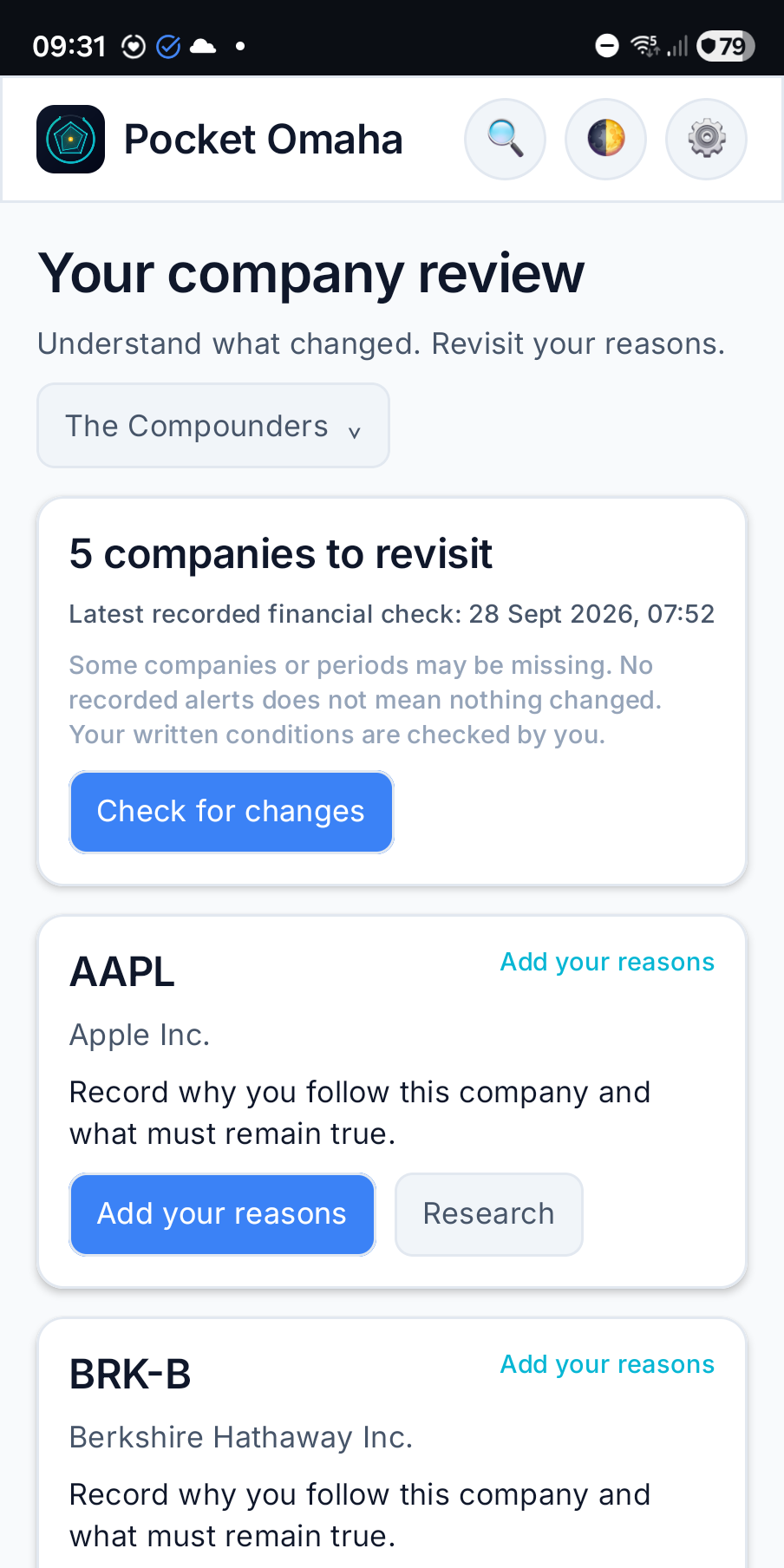Select the AAPL ticker heading

pyautogui.click(x=122, y=972)
